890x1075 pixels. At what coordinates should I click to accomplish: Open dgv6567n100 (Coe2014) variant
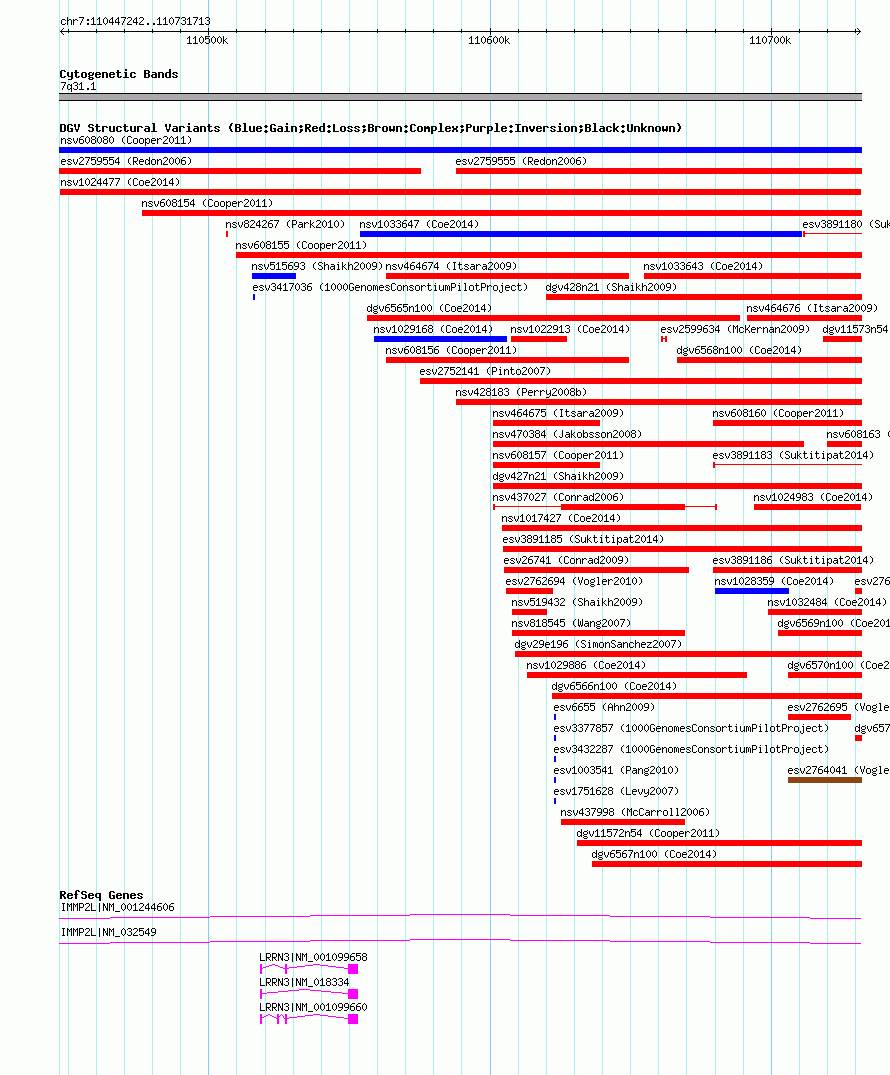coord(654,854)
